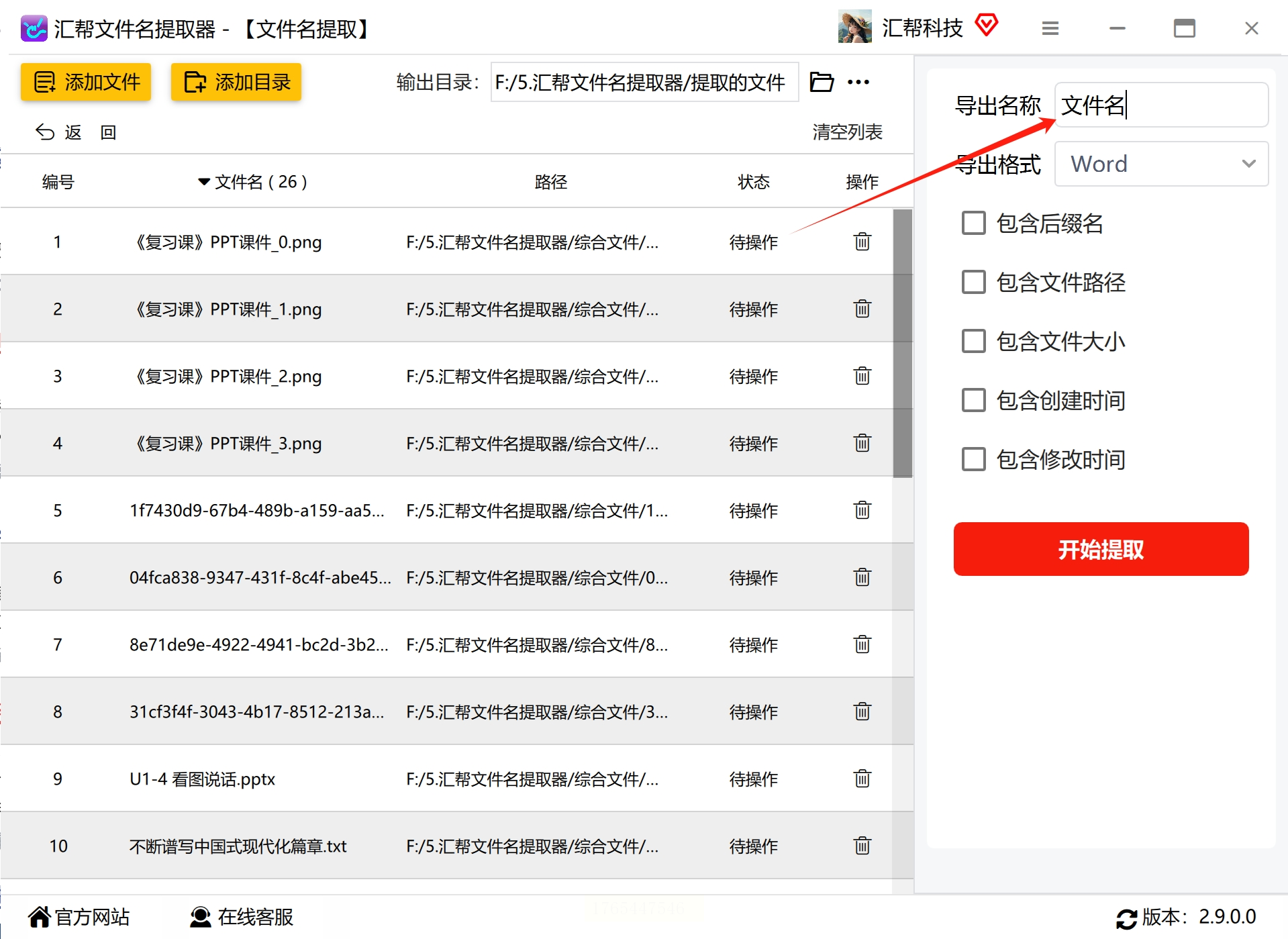Click trash icon for row 8
The width and height of the screenshot is (1288, 939).
tap(862, 711)
